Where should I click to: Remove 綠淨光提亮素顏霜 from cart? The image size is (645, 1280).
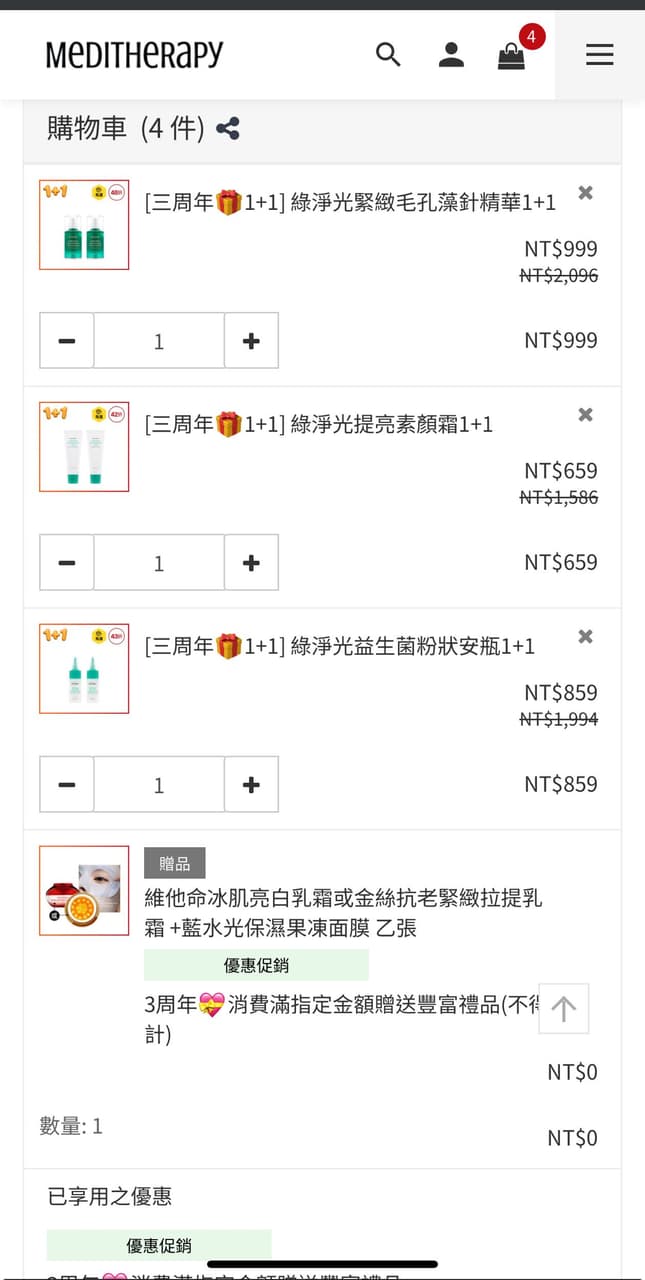coord(586,415)
